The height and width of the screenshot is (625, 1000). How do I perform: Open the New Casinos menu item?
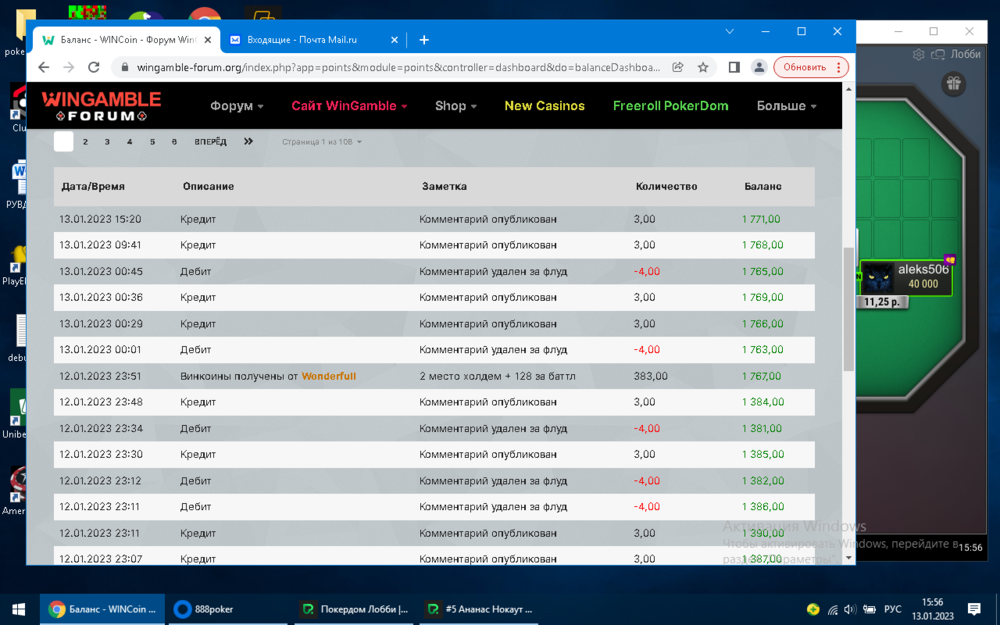coord(544,106)
